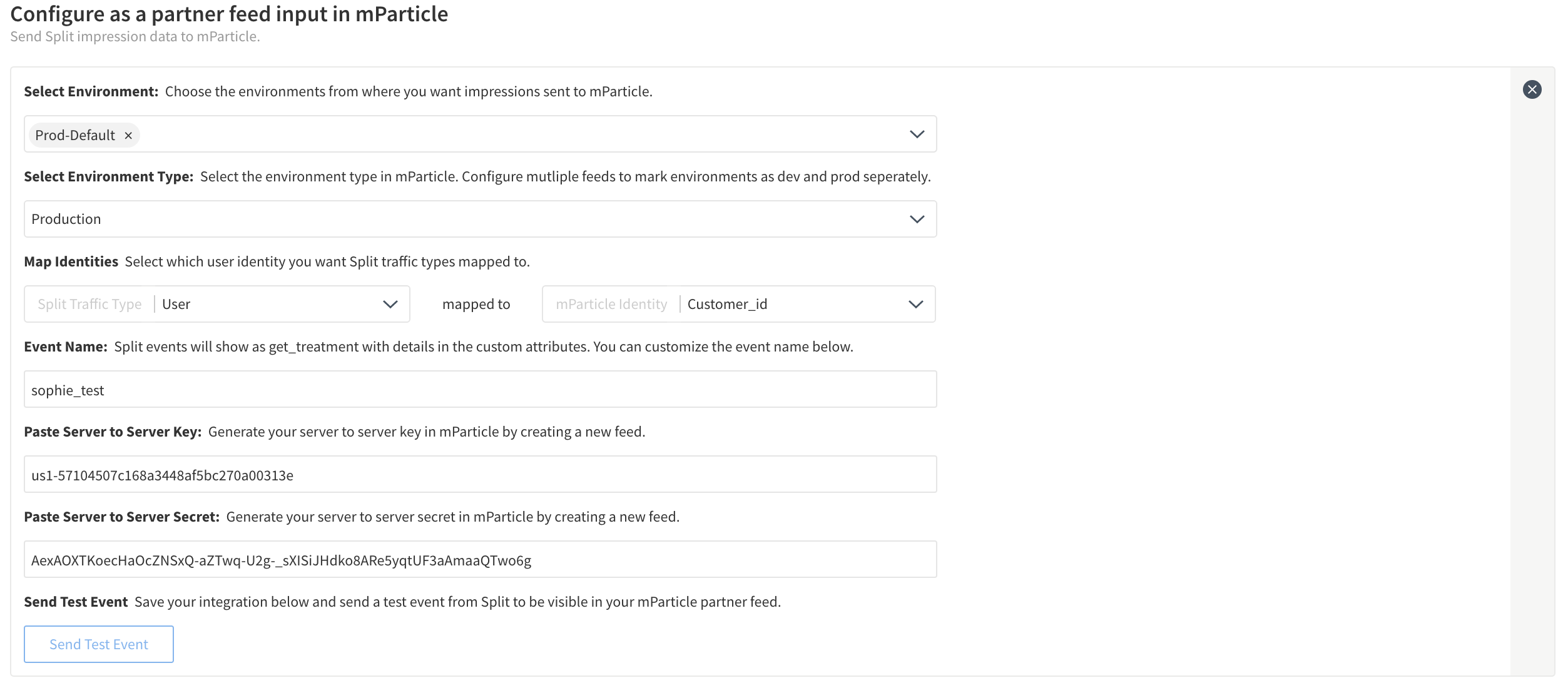Remove the Prod-Default environment chip

pos(128,136)
